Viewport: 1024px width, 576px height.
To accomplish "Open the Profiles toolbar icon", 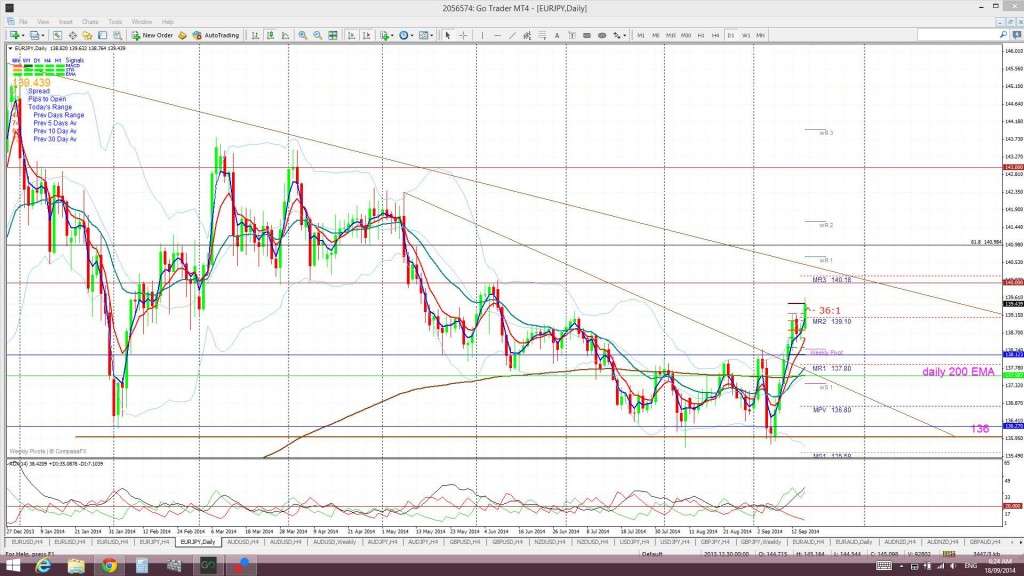I will click(35, 35).
